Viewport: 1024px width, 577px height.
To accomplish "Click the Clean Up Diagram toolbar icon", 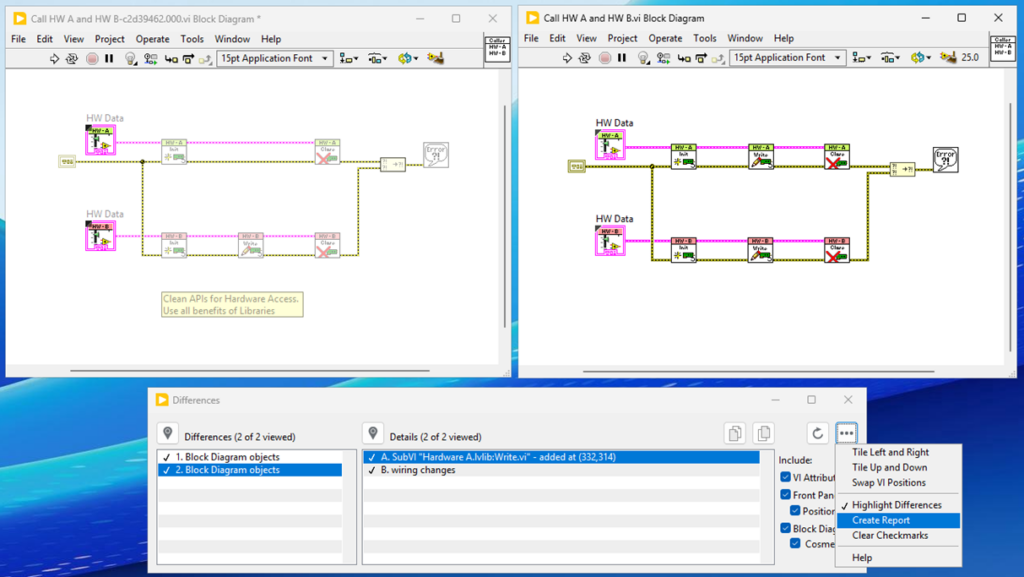I will click(436, 57).
